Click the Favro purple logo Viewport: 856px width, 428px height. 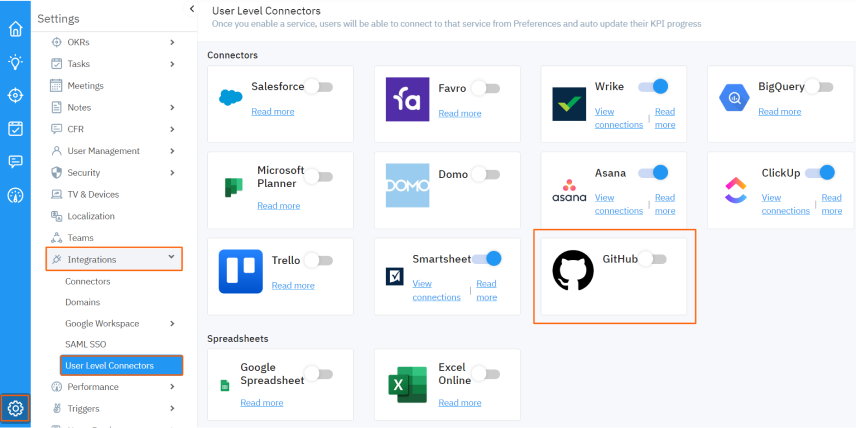(407, 99)
